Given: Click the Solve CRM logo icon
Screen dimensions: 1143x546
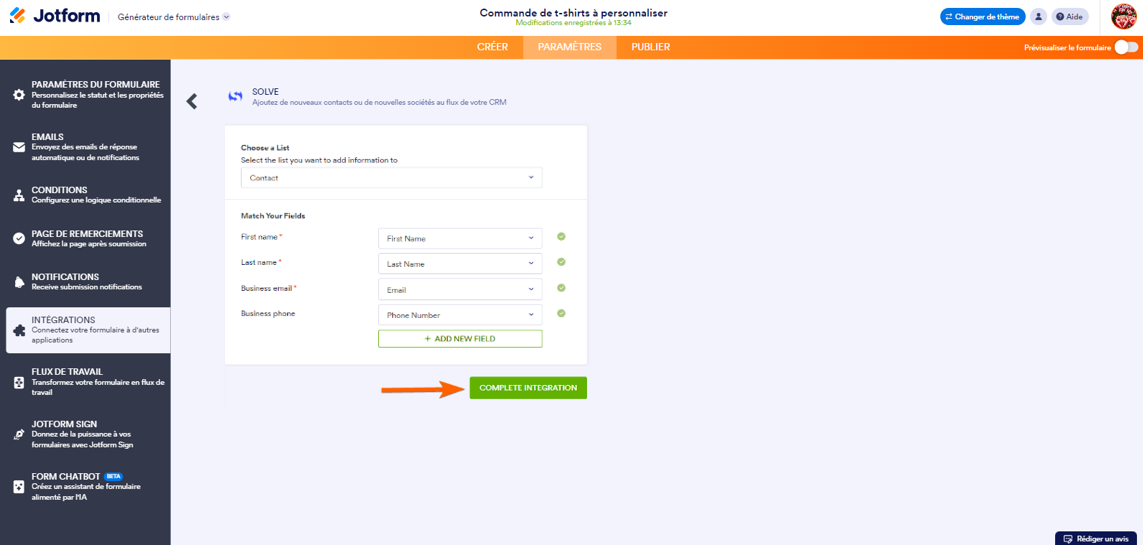Looking at the screenshot, I should [235, 96].
